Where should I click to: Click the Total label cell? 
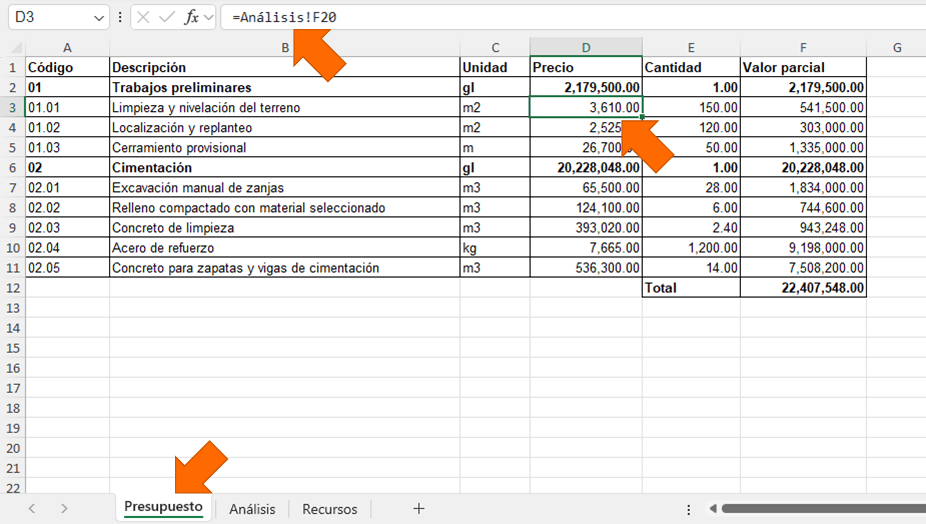691,288
